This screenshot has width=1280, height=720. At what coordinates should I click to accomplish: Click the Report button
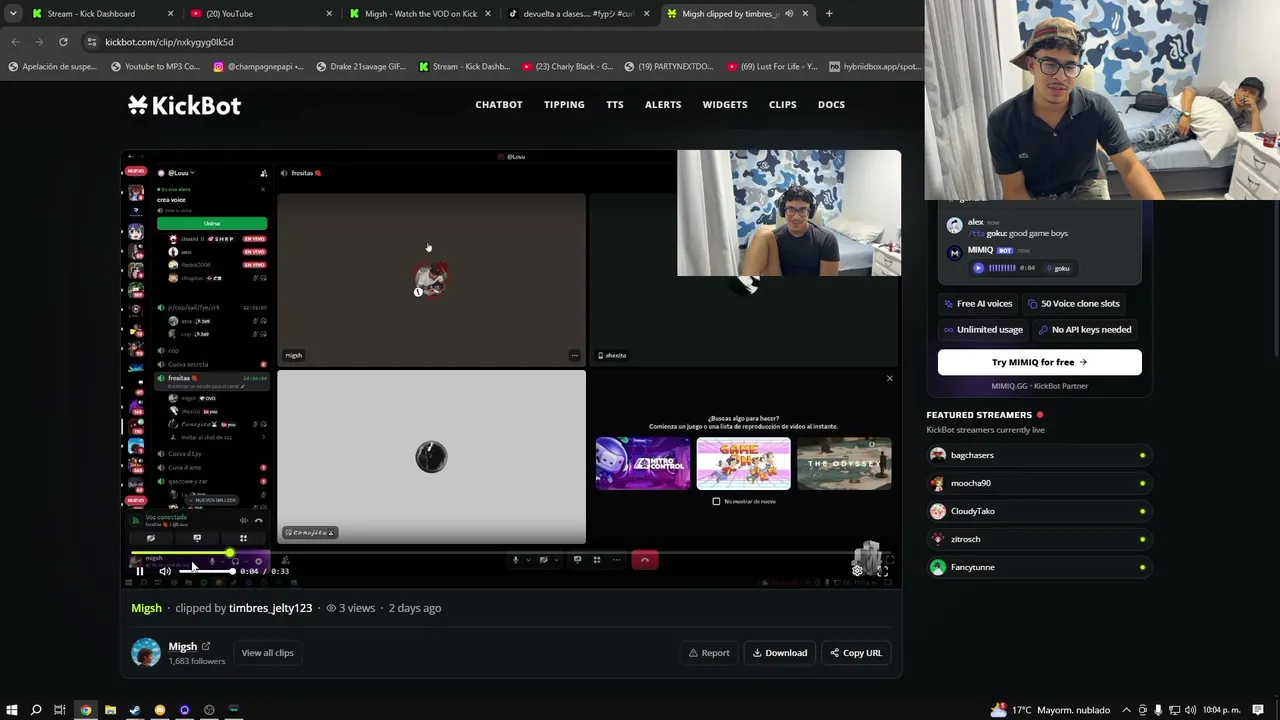pos(709,653)
